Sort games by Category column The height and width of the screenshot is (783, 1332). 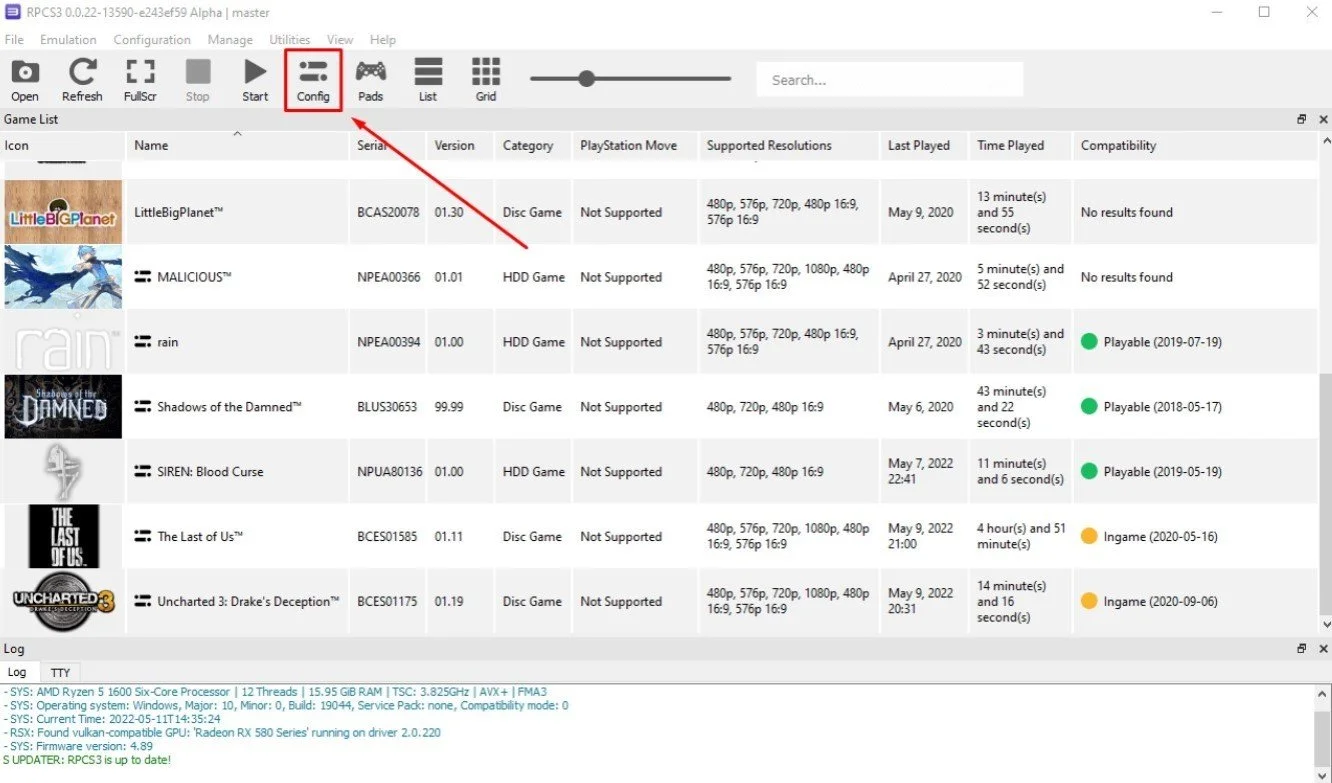tap(533, 145)
